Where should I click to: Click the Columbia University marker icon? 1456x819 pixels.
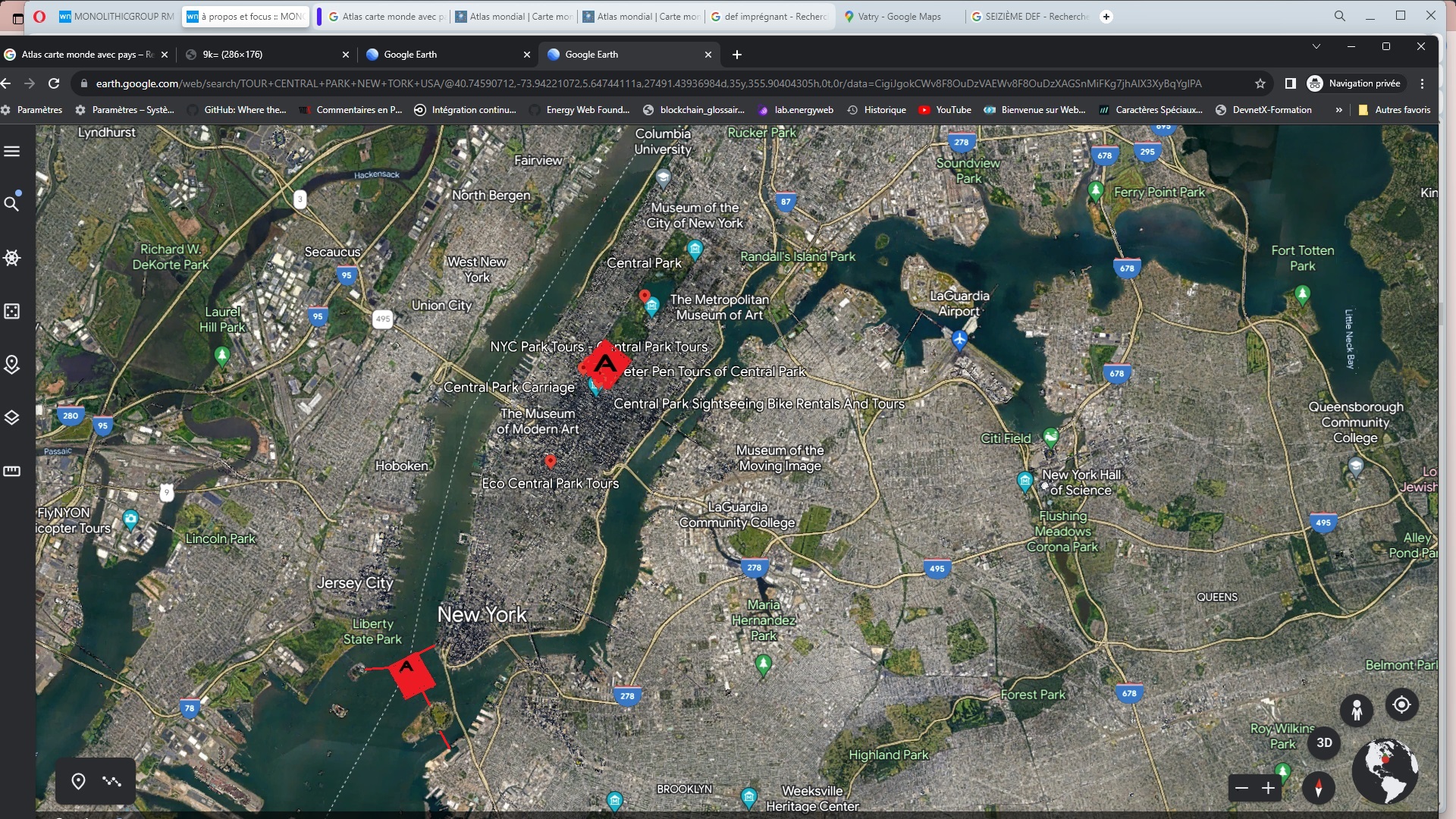click(x=664, y=179)
